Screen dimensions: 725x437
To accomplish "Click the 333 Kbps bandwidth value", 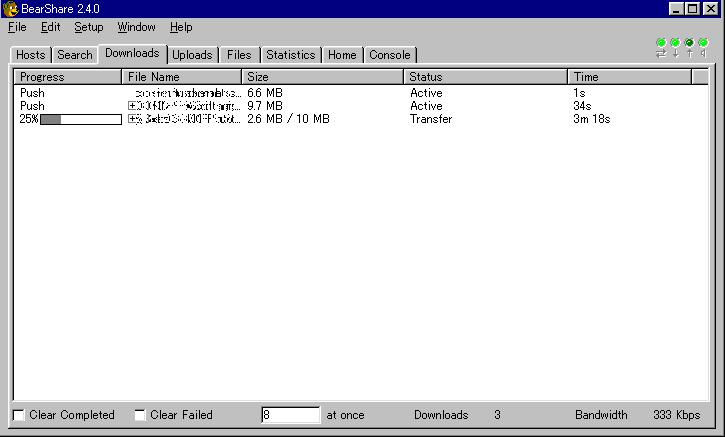I will 677,415.
